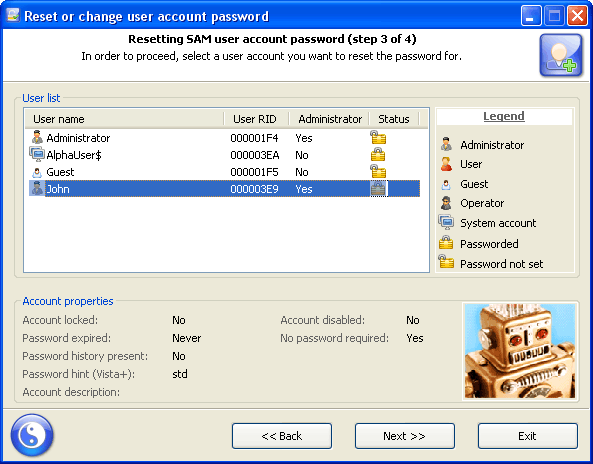593x464 pixels.
Task: Click Administrator row's password status lock icon
Action: [378, 137]
